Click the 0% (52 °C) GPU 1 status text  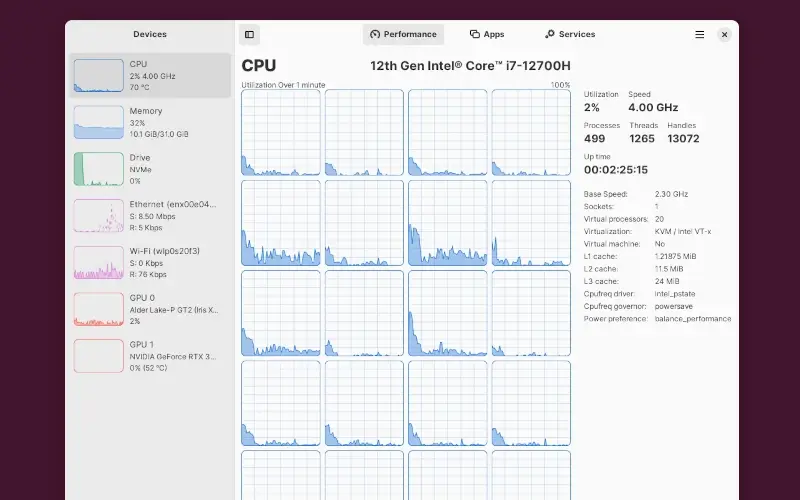pos(148,368)
